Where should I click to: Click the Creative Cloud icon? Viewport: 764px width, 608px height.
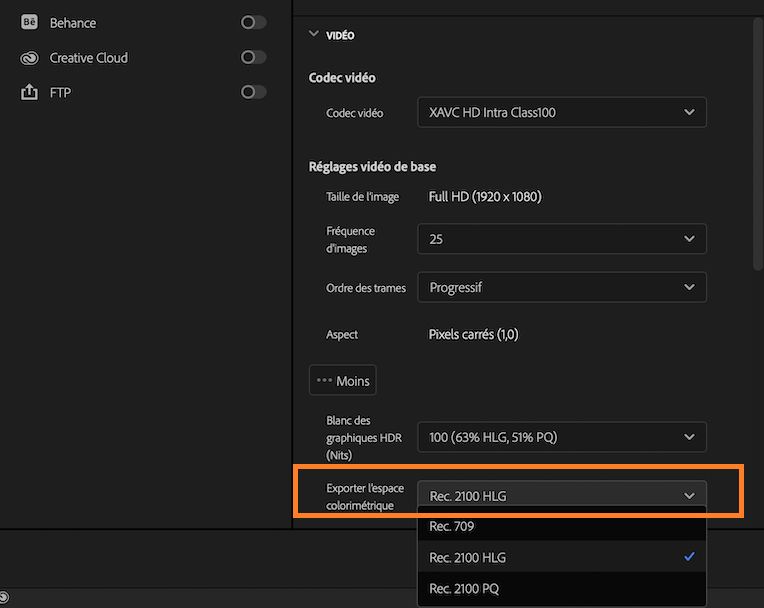tap(29, 58)
